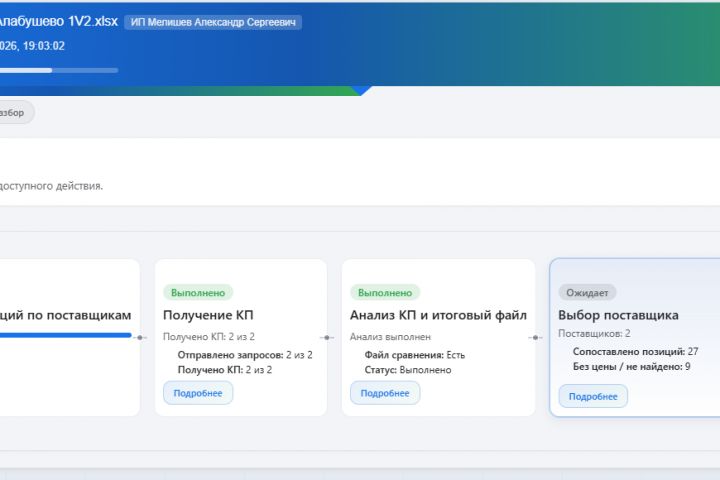Click the Без цены / не найдено: 9 line
This screenshot has width=720, height=480.
(x=631, y=367)
